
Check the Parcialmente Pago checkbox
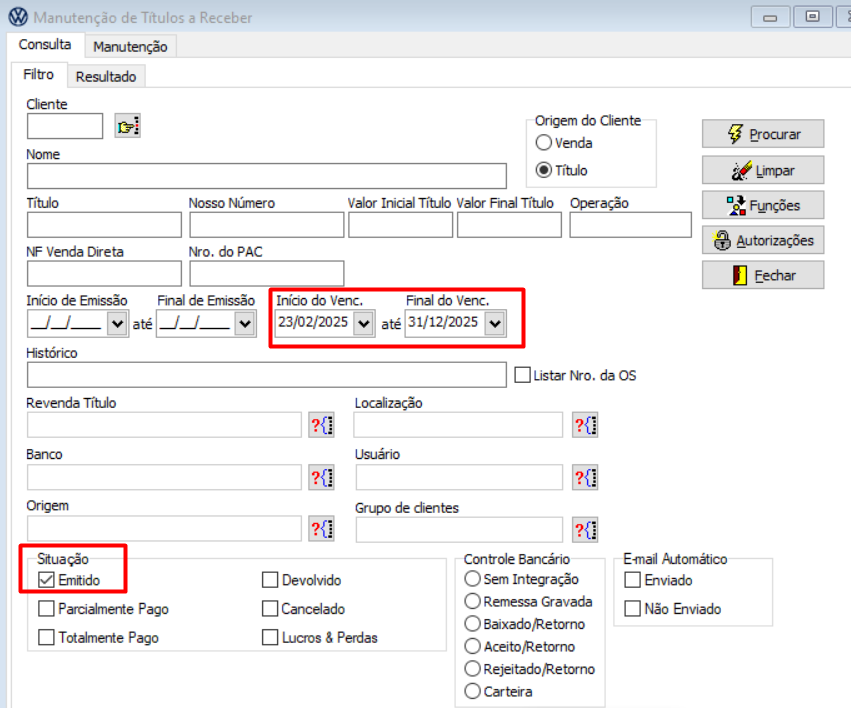click(46, 609)
